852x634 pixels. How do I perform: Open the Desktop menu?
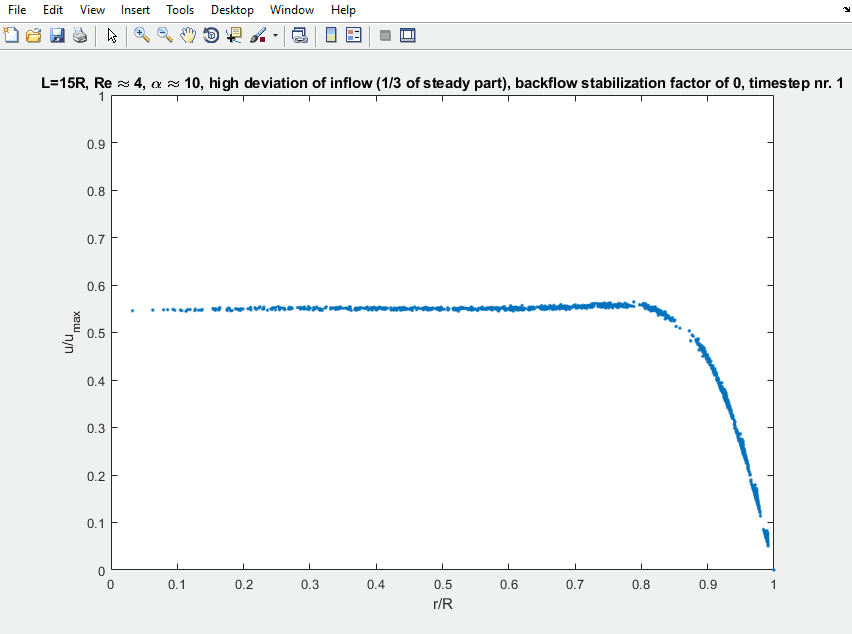click(232, 10)
